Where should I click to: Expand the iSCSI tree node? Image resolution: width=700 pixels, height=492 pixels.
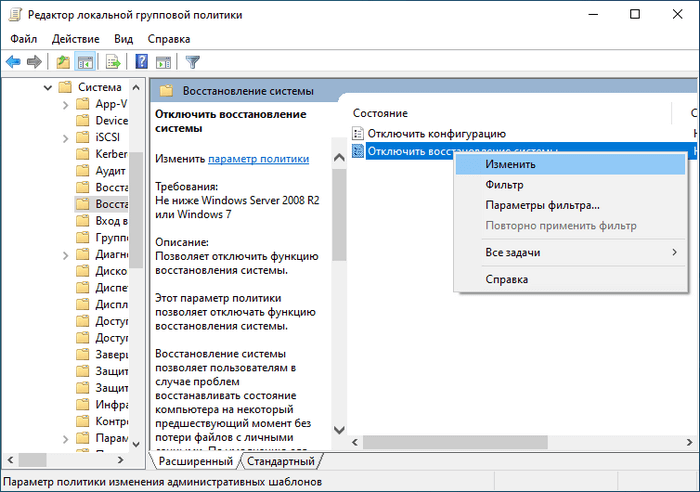pos(66,138)
